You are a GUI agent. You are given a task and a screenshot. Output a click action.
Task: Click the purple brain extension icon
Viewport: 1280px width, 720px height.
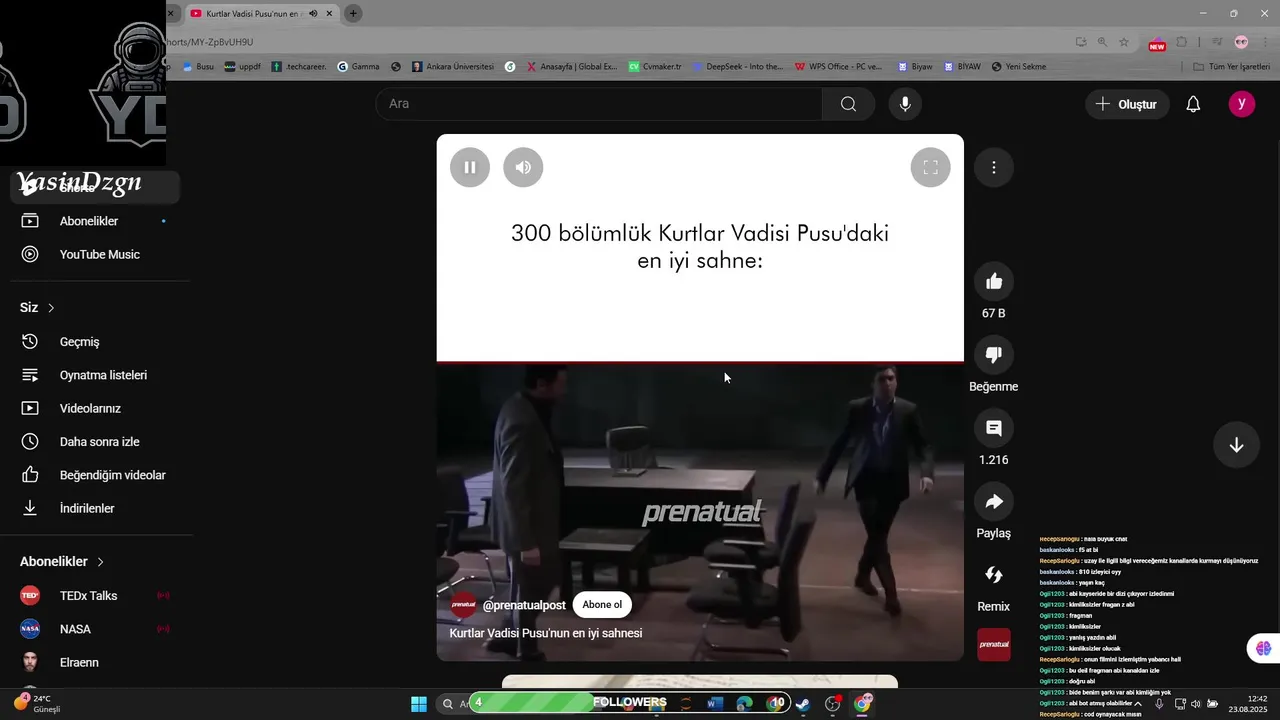click(x=1263, y=648)
